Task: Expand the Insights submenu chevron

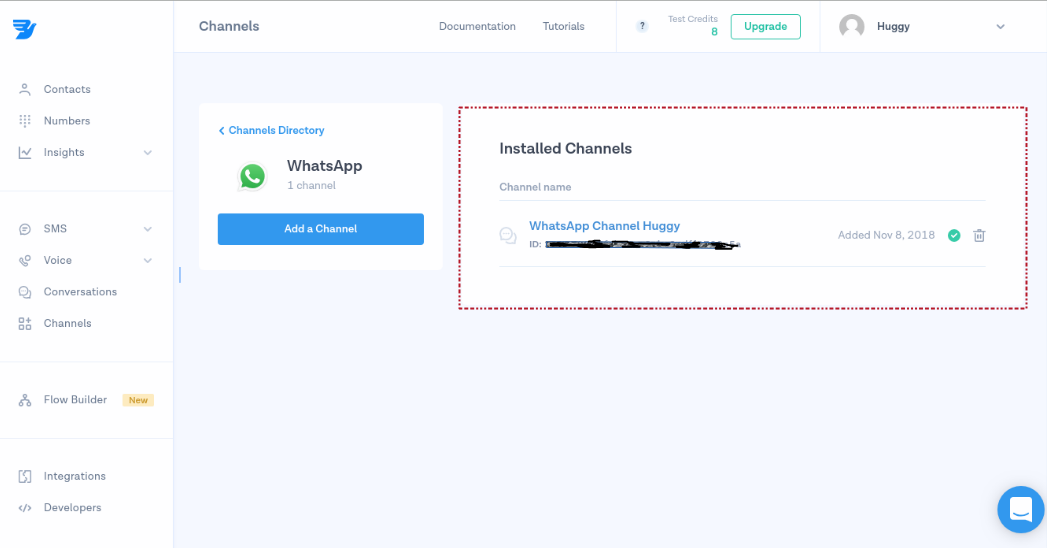Action: [x=148, y=153]
